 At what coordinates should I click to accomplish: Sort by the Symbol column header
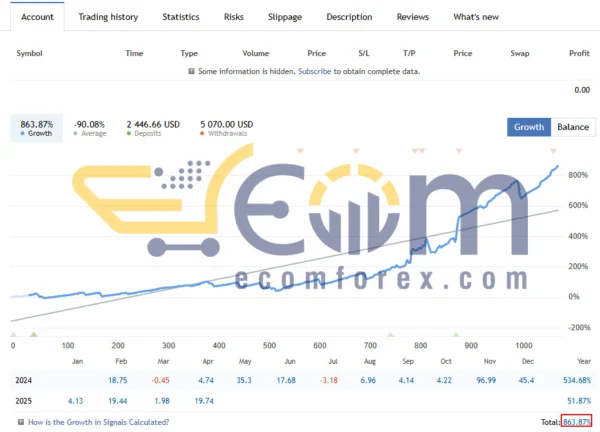(29, 53)
